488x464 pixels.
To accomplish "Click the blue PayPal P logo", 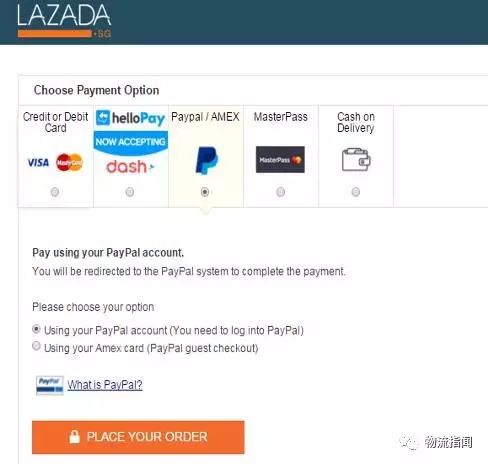I will pyautogui.click(x=206, y=160).
